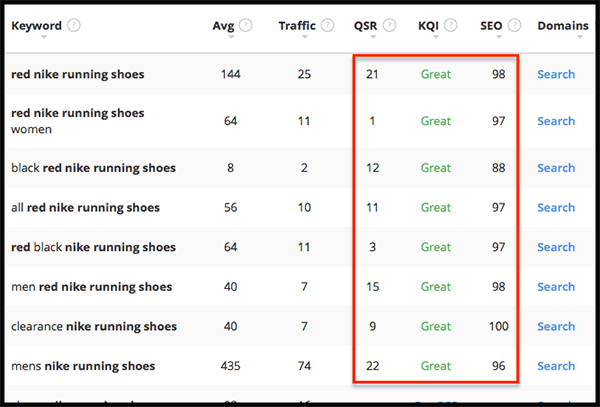Select keyword 'red nike running shoes women'
Viewport: 600px width, 407px height.
click(x=78, y=121)
